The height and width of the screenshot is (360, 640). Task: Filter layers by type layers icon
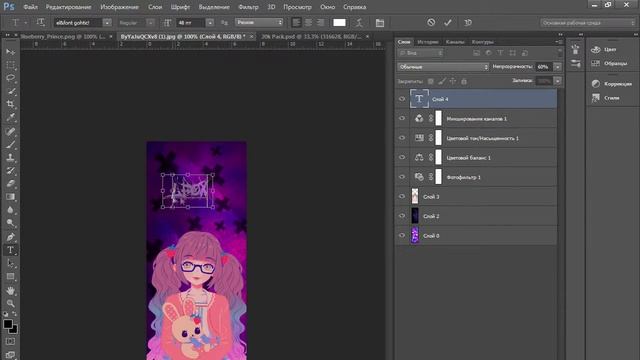click(500, 53)
